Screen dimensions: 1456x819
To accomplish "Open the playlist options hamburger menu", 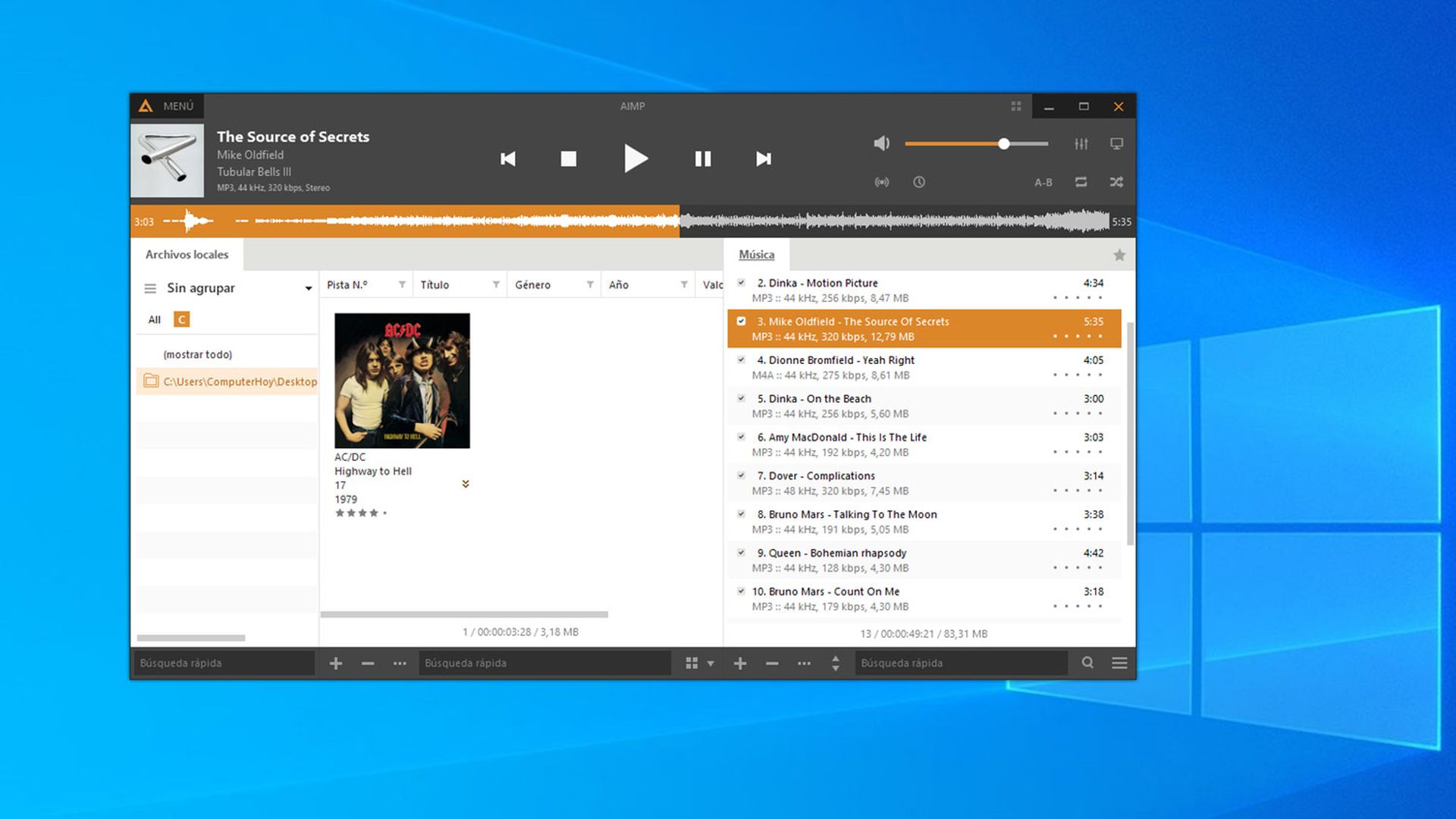I will click(x=1119, y=663).
